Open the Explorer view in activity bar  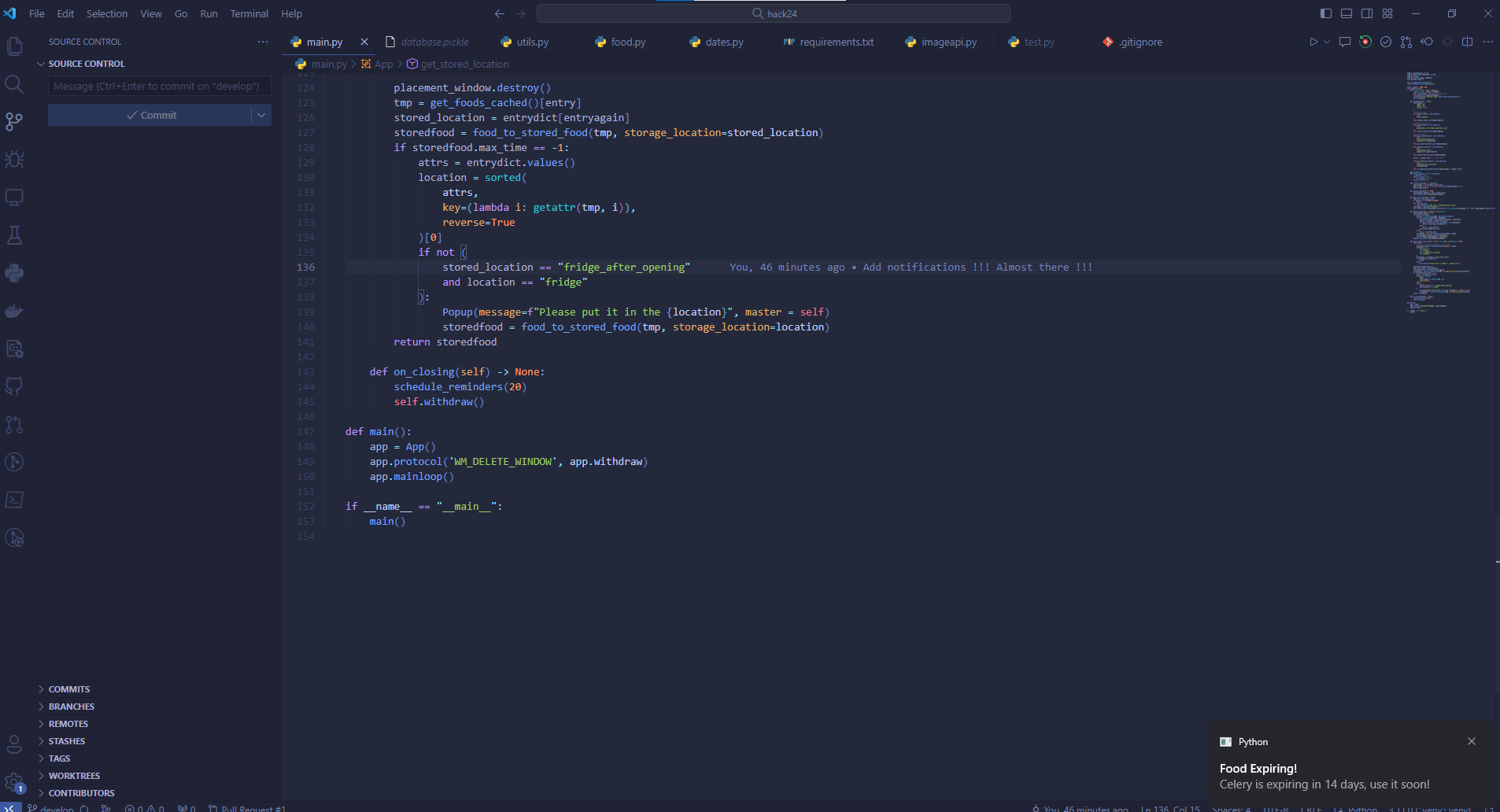pos(14,46)
